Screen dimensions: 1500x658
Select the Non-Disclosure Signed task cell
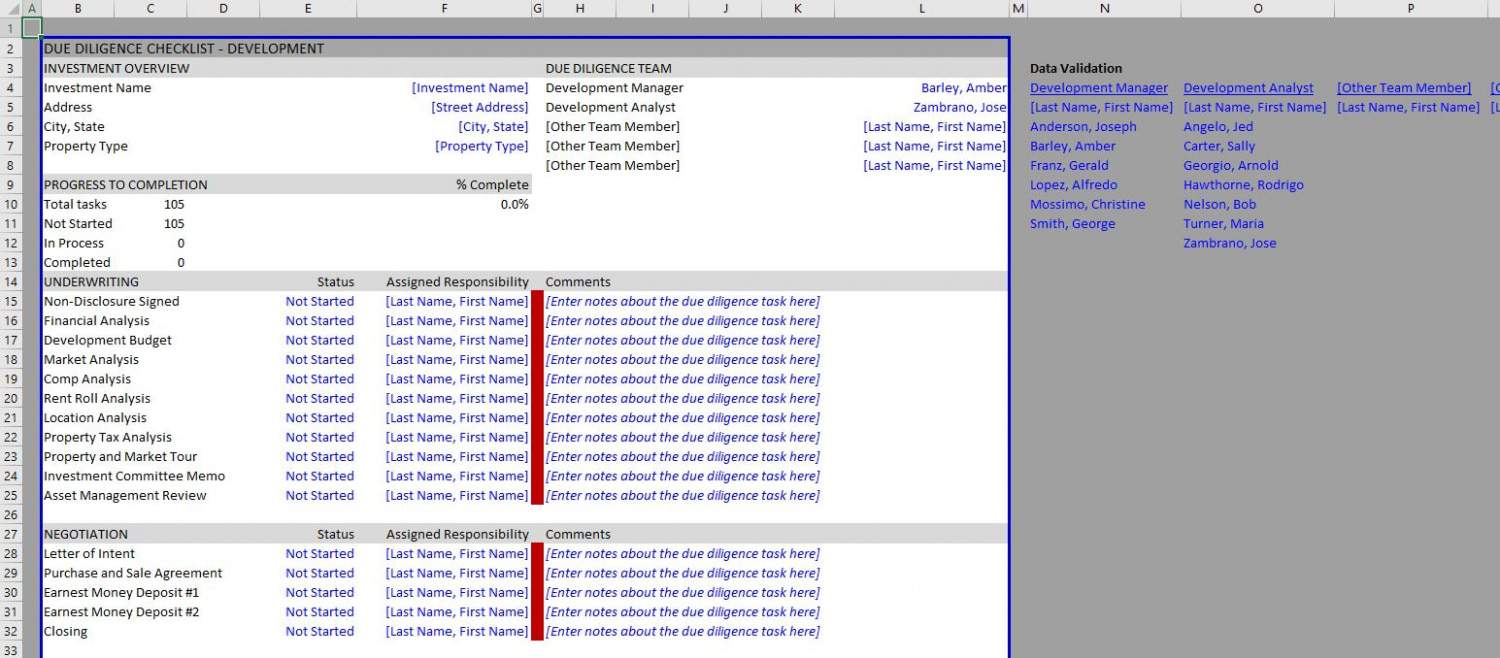(x=112, y=301)
